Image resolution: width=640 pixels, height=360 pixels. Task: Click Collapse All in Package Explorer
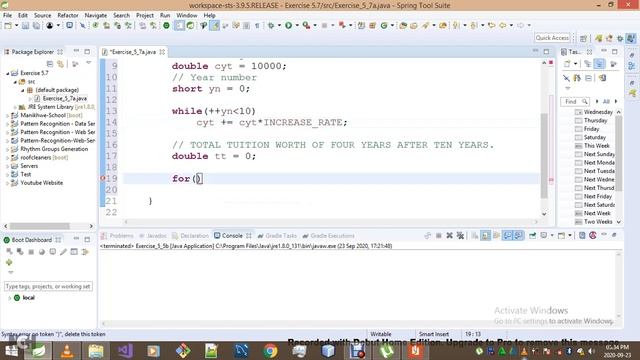coord(50,64)
